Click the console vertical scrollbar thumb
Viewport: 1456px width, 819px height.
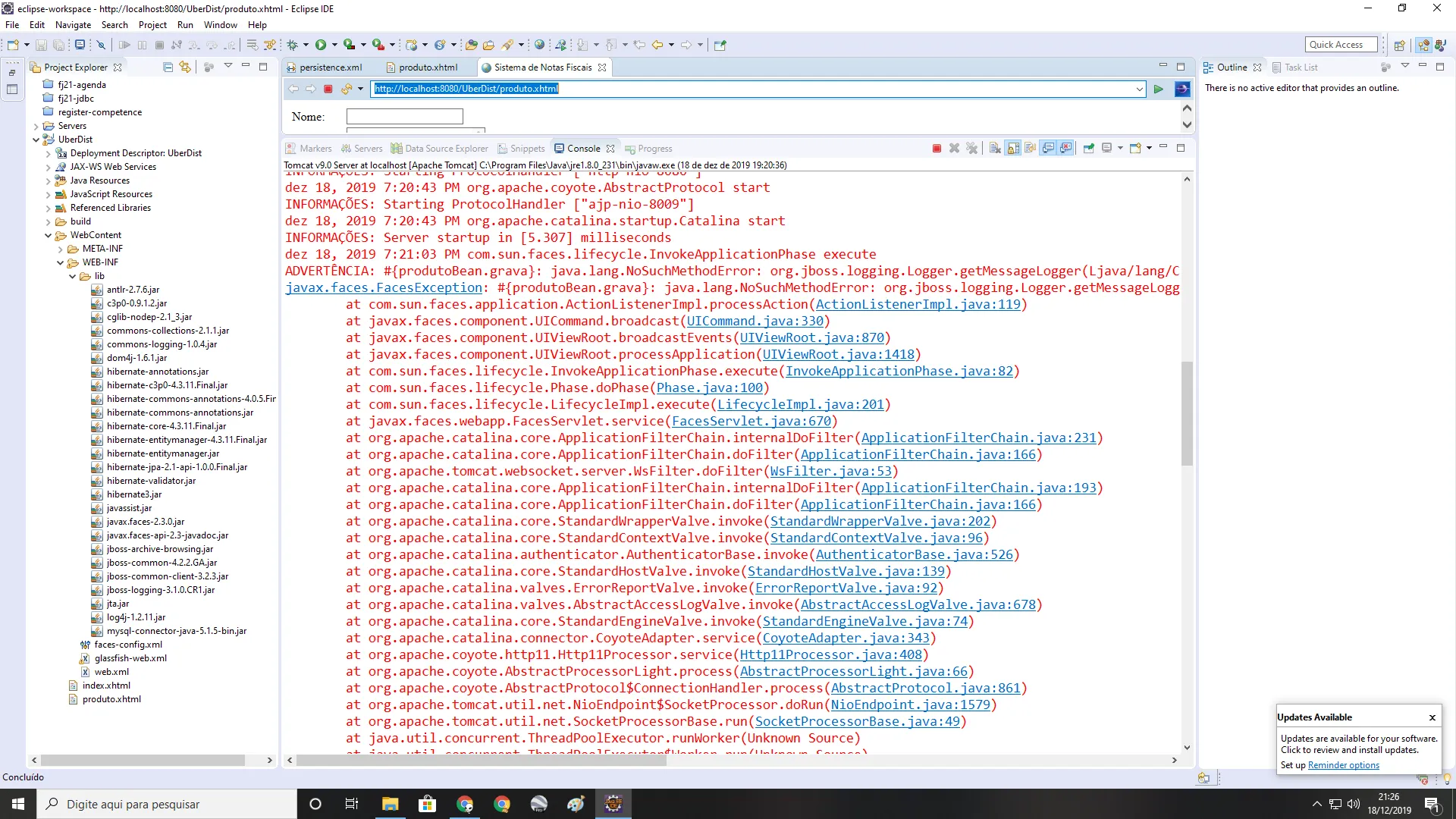(1187, 413)
